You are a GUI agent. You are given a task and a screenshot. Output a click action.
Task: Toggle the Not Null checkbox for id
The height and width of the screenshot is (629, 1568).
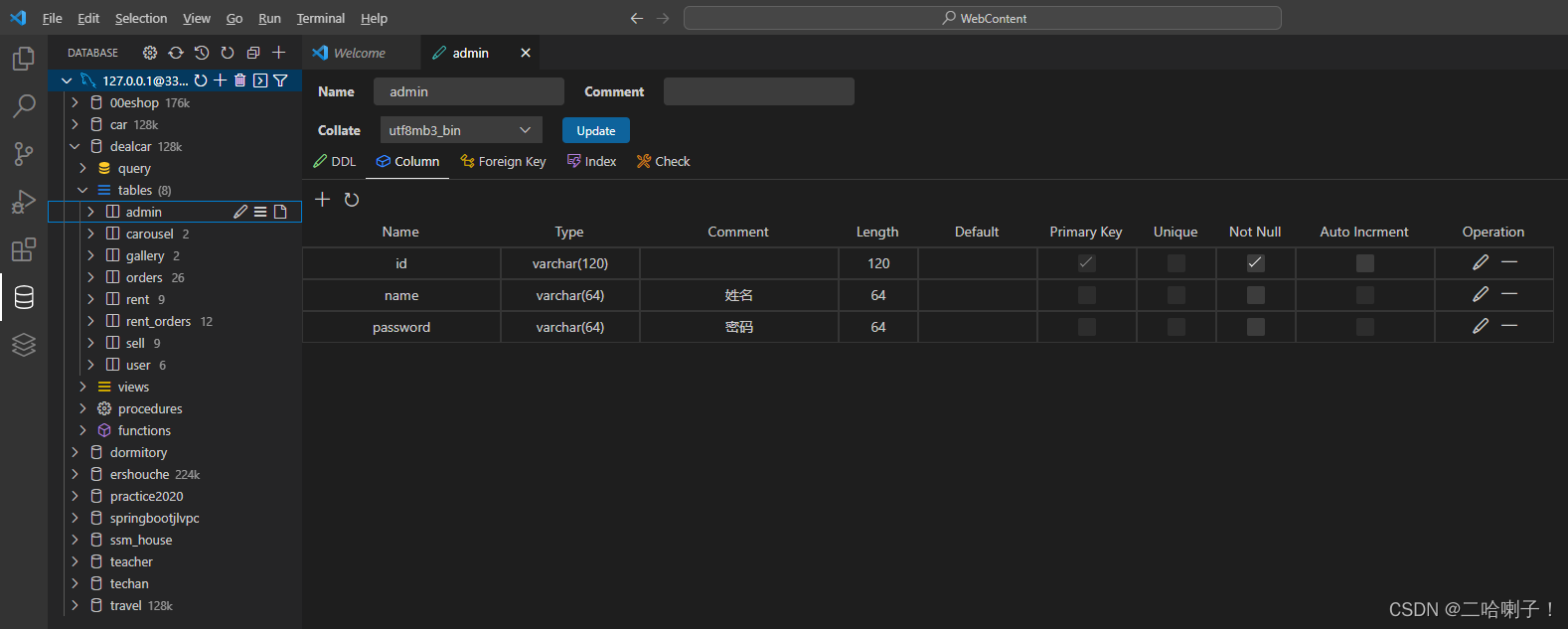point(1256,263)
